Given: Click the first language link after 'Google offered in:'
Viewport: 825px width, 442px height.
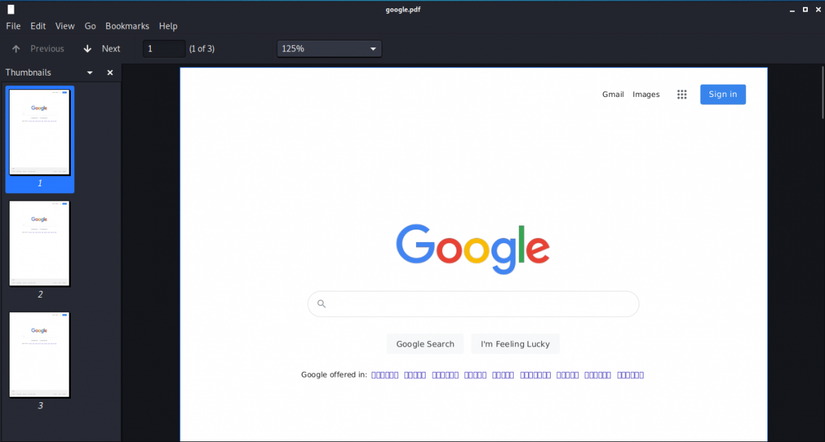Looking at the screenshot, I should (385, 375).
